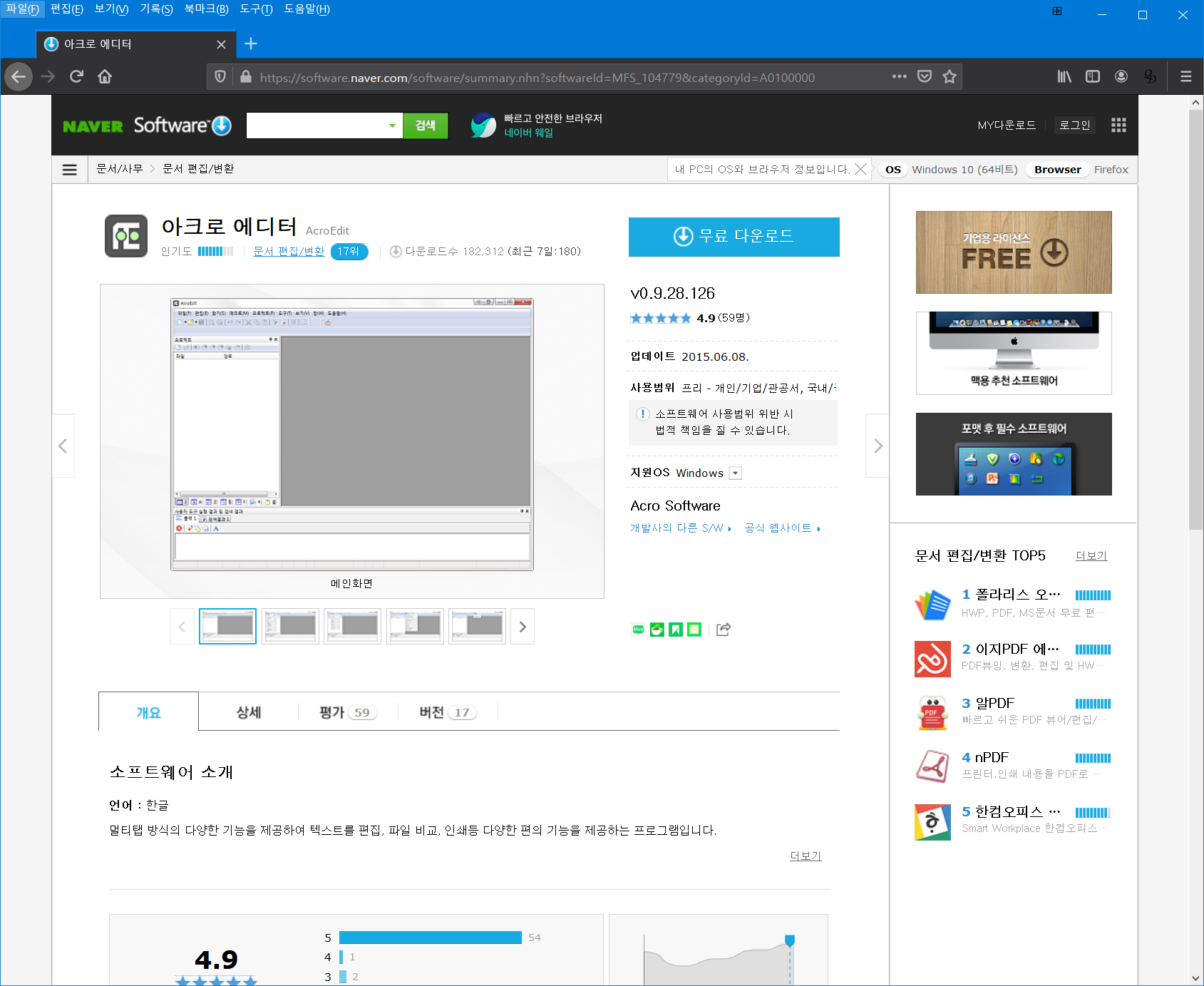Open 알PDF in TOP5 list
1204x986 pixels.
click(994, 704)
